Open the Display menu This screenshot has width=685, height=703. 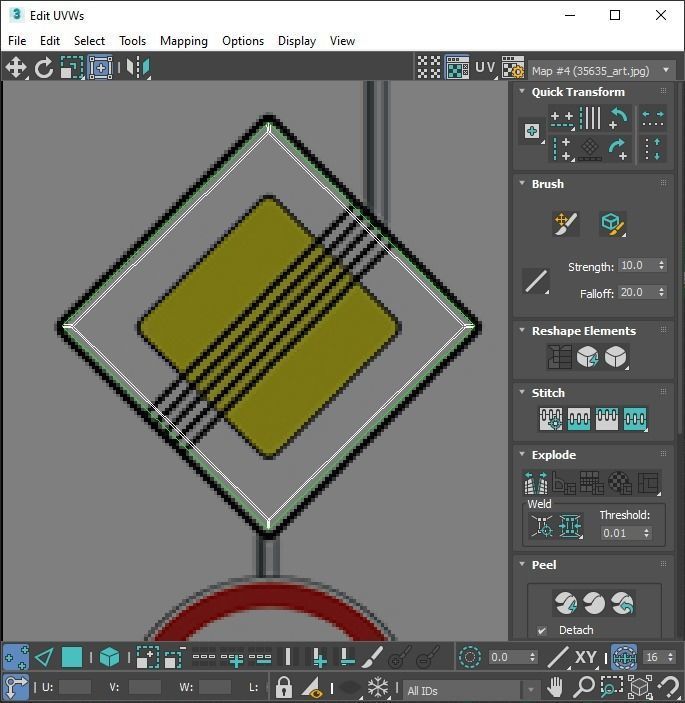pyautogui.click(x=297, y=41)
